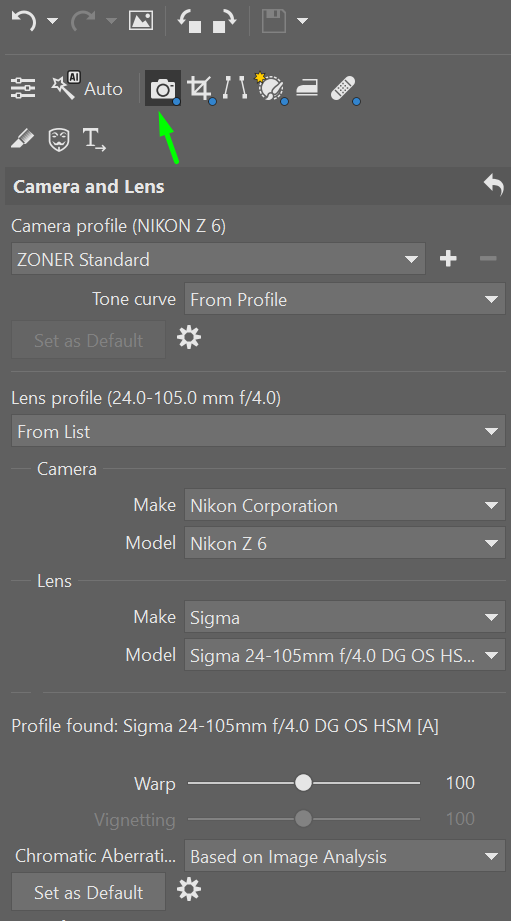The width and height of the screenshot is (511, 921).
Task: Expand Chromatic Aberration Based on Image Analysis
Action: pyautogui.click(x=345, y=856)
